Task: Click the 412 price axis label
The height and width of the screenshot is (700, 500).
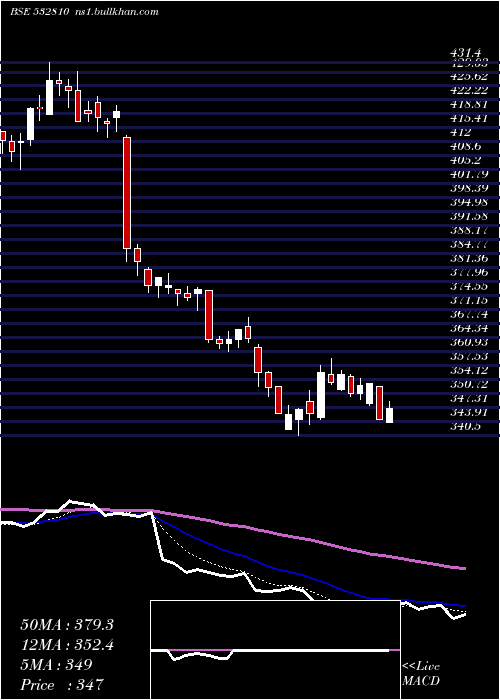Action: (461, 133)
